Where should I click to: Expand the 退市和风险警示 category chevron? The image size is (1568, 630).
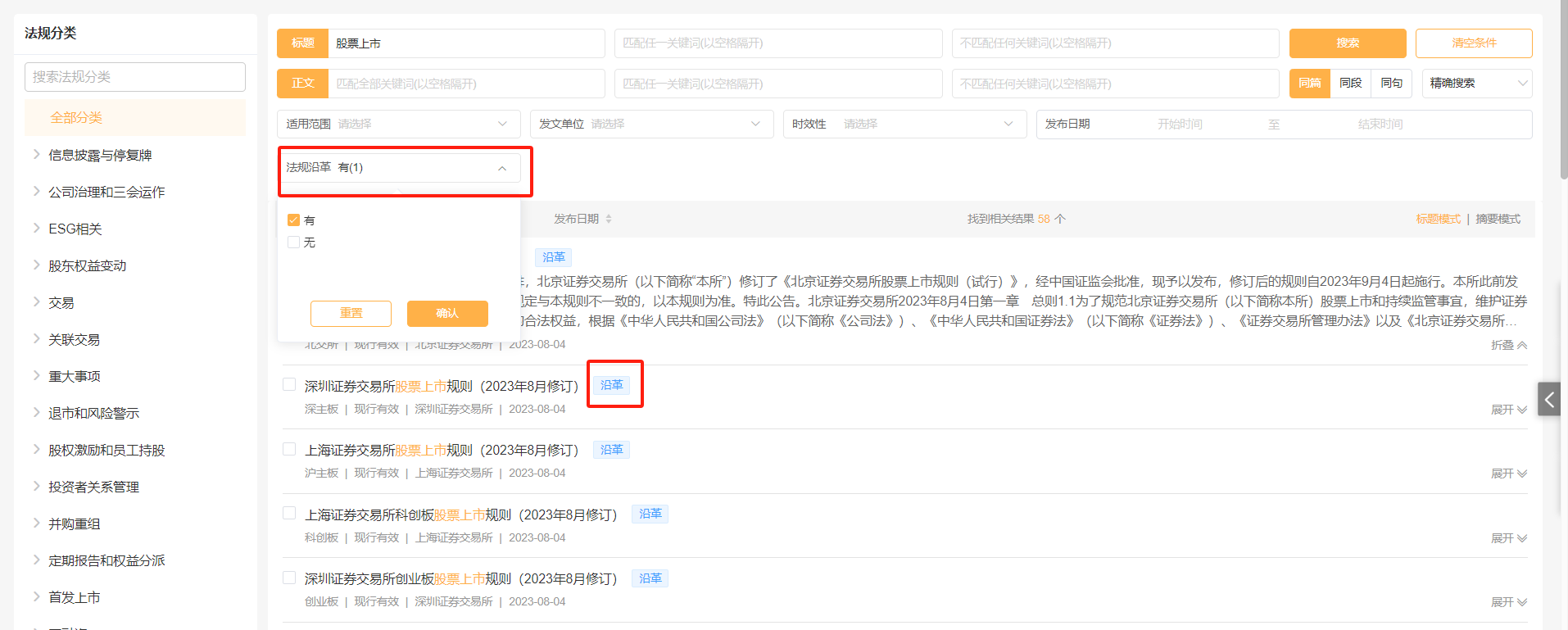point(36,412)
